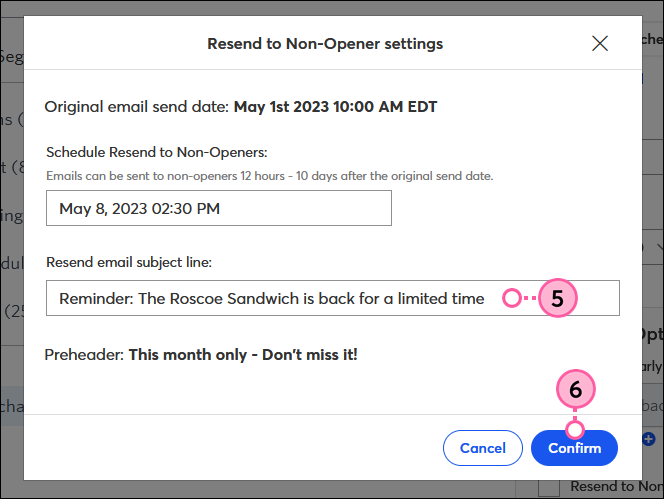Image resolution: width=664 pixels, height=499 pixels.
Task: Close the Resend to Non-Opener settings dialog
Action: 600,44
